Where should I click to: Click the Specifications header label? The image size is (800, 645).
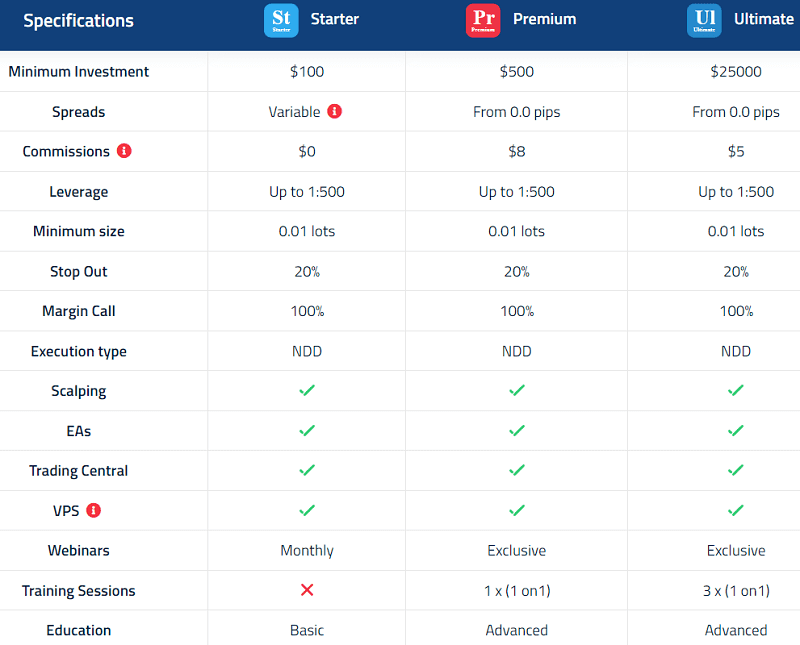pos(79,21)
